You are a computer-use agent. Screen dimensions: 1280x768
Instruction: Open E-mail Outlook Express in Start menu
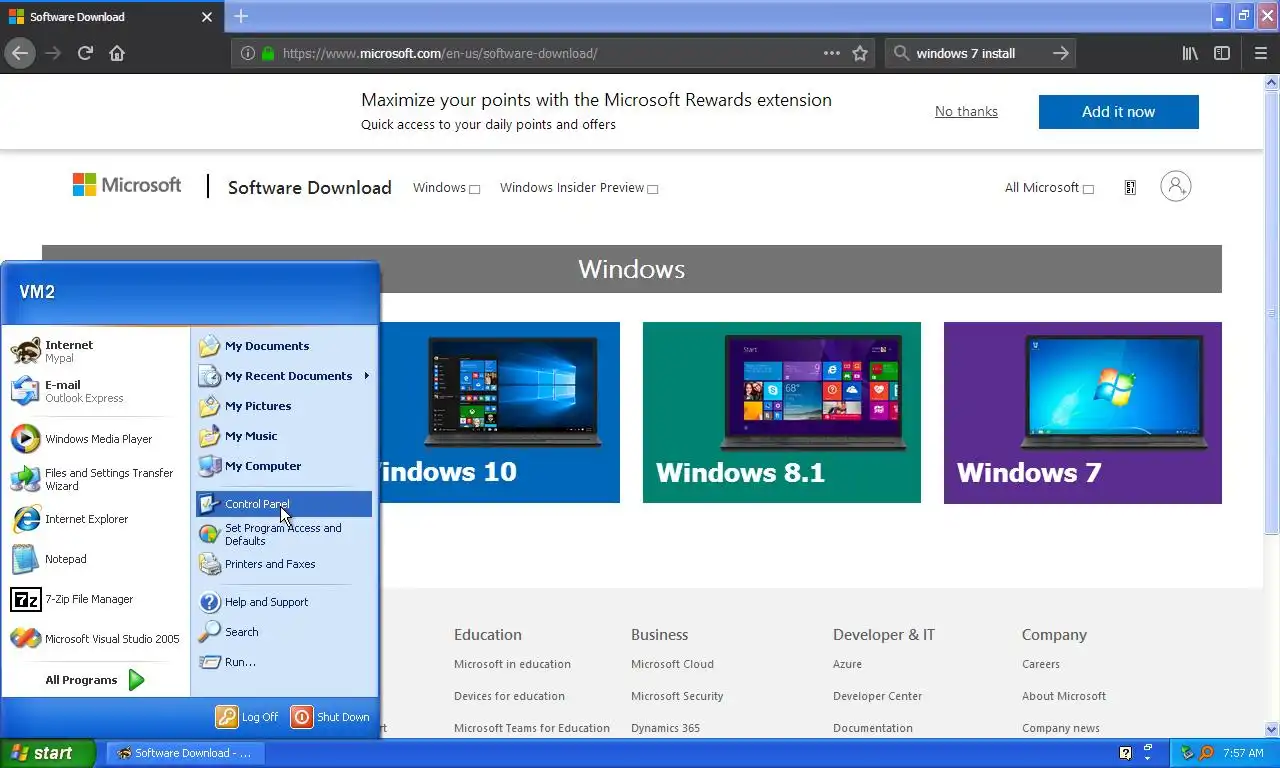pos(97,391)
